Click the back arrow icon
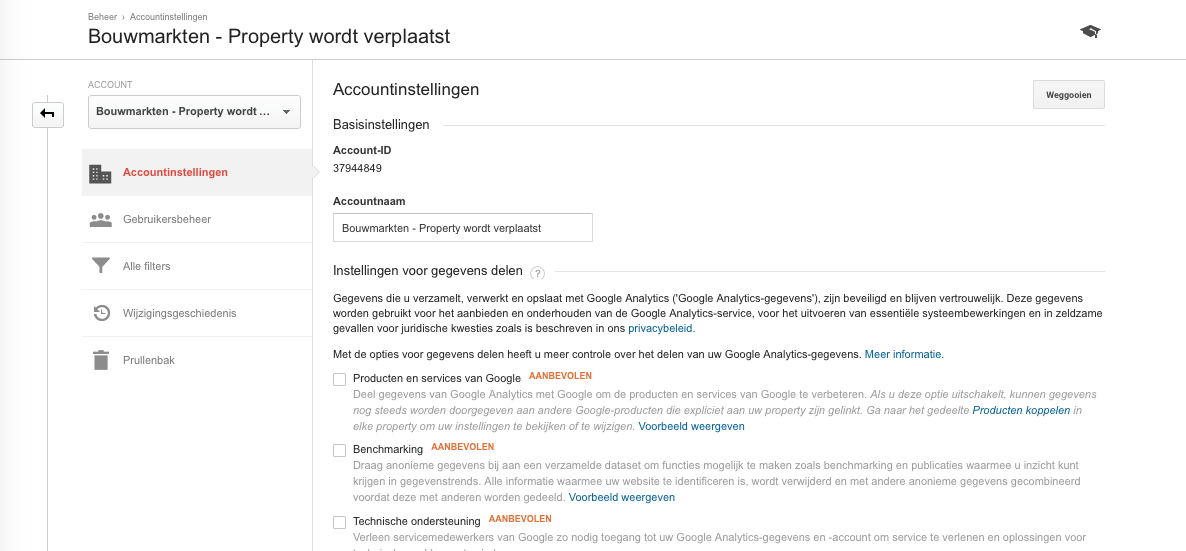Image resolution: width=1186 pixels, height=551 pixels. (48, 114)
